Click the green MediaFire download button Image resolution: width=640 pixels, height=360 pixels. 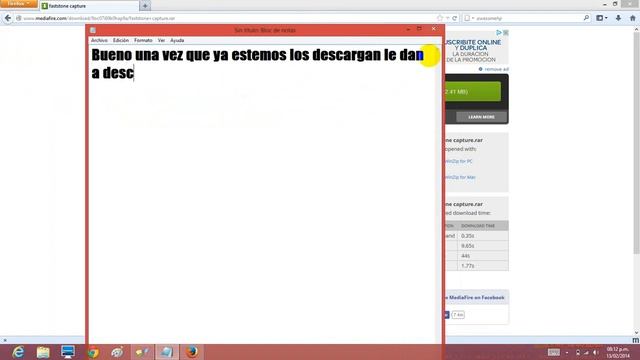[473, 91]
